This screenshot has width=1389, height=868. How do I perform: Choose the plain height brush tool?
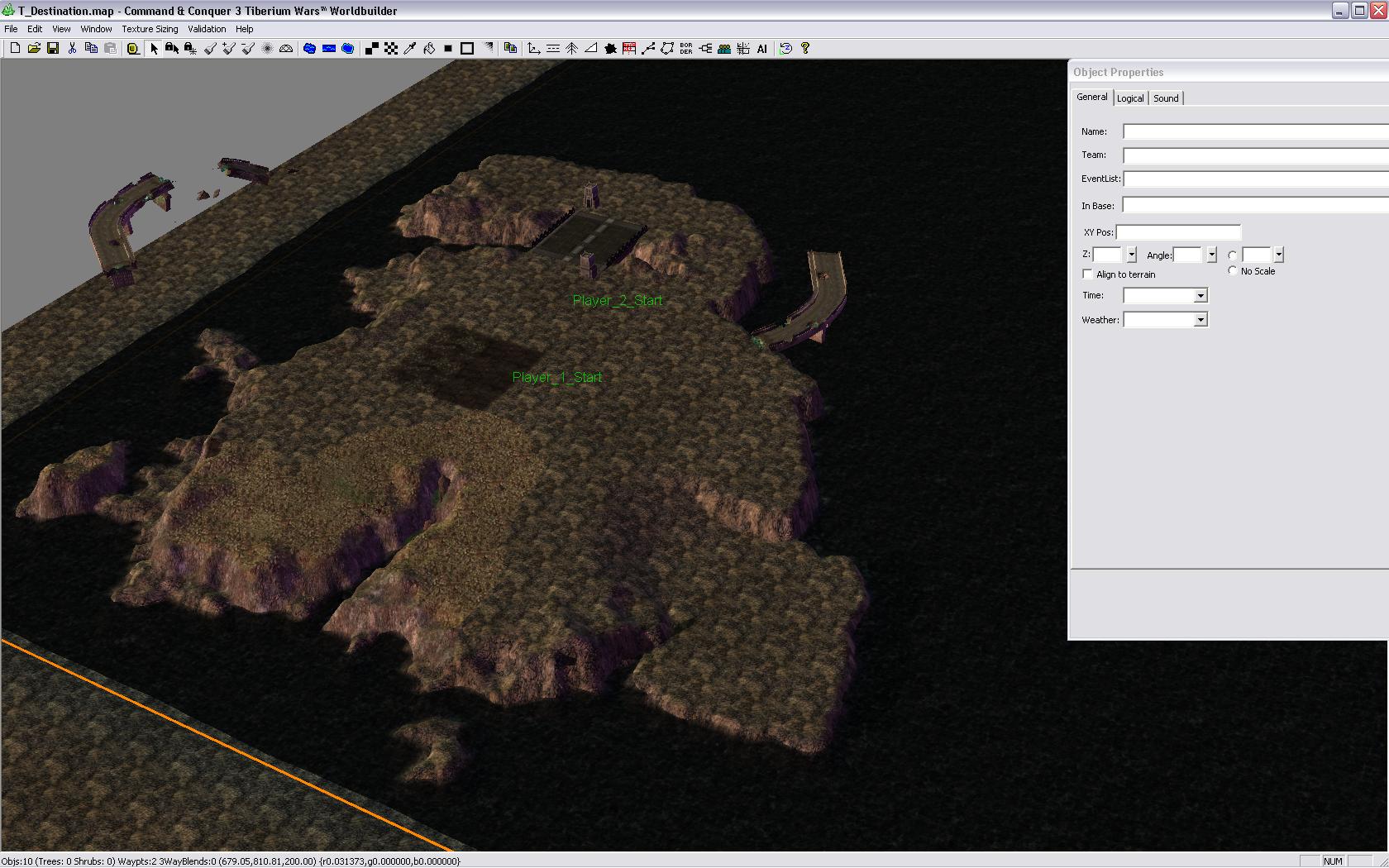point(210,49)
